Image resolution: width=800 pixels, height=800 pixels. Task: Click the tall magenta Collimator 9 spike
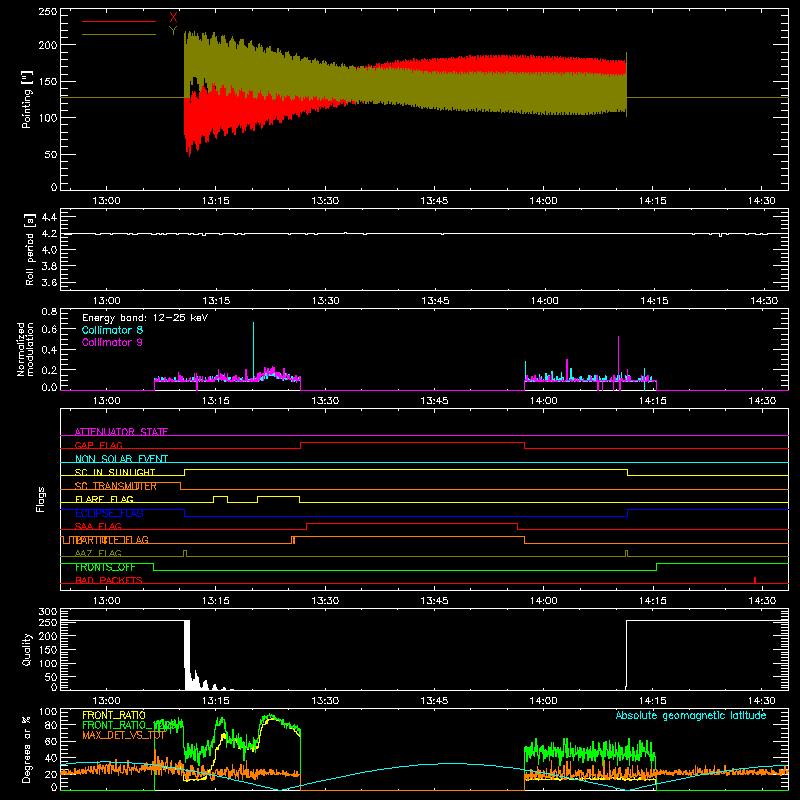click(x=618, y=357)
